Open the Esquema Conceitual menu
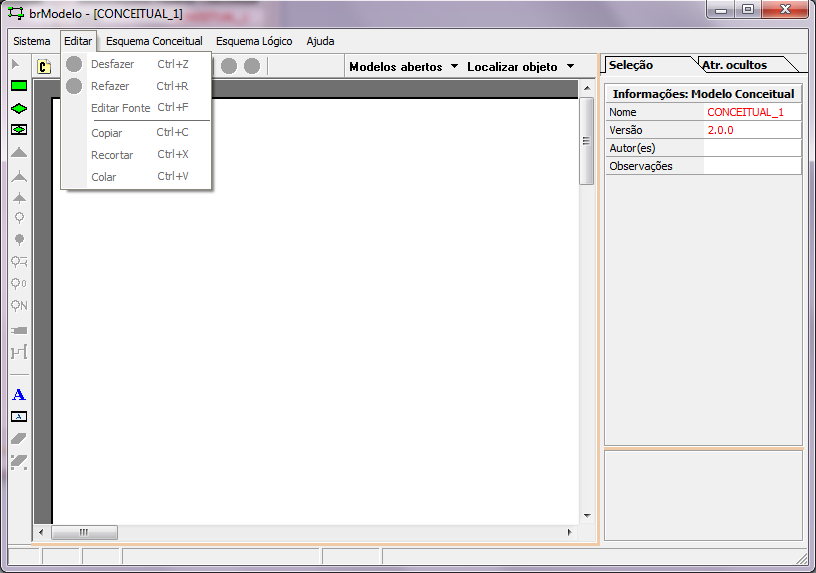Screen dimensions: 816x573 (154, 41)
